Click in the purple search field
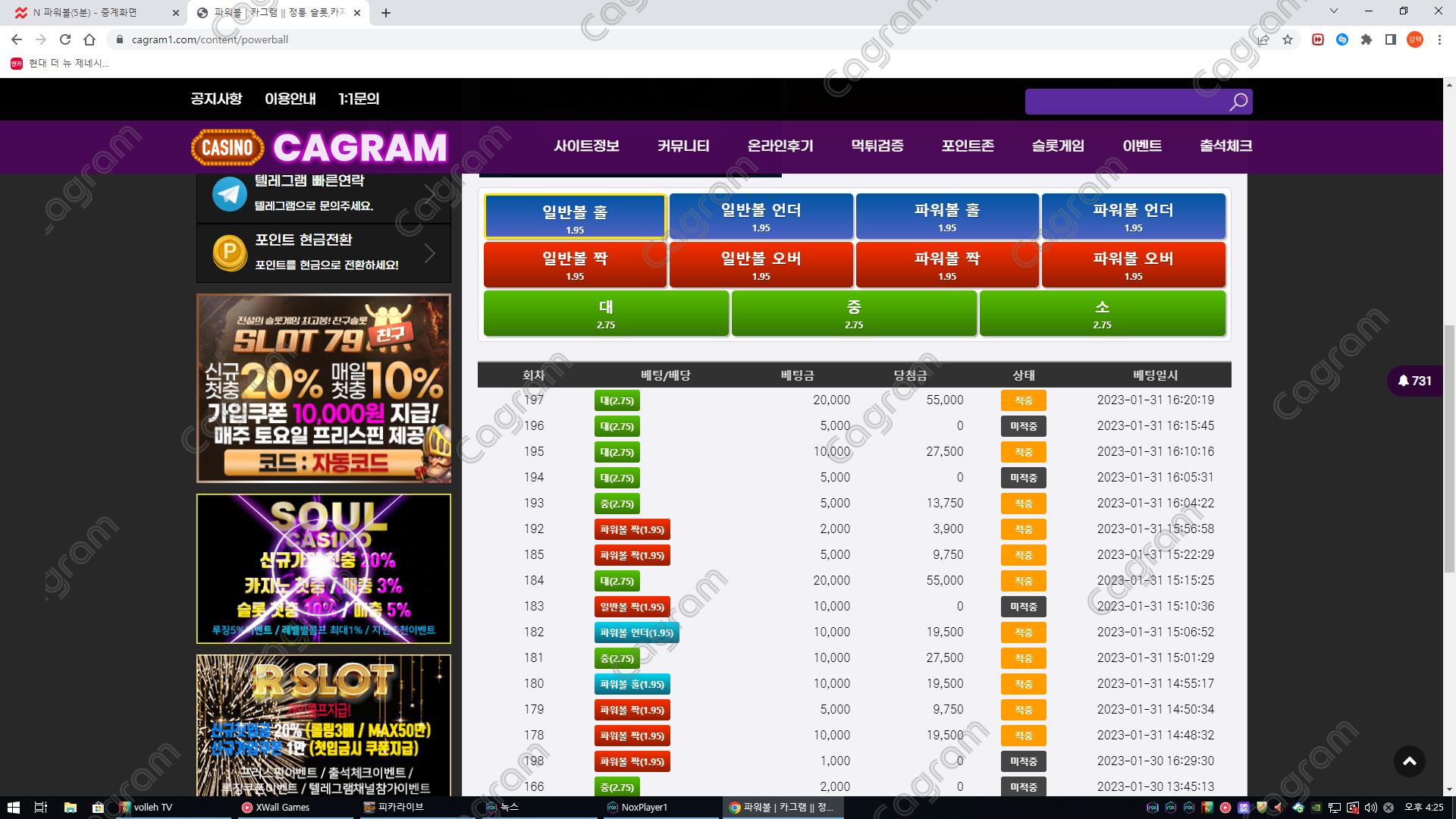The height and width of the screenshot is (819, 1456). (1122, 102)
